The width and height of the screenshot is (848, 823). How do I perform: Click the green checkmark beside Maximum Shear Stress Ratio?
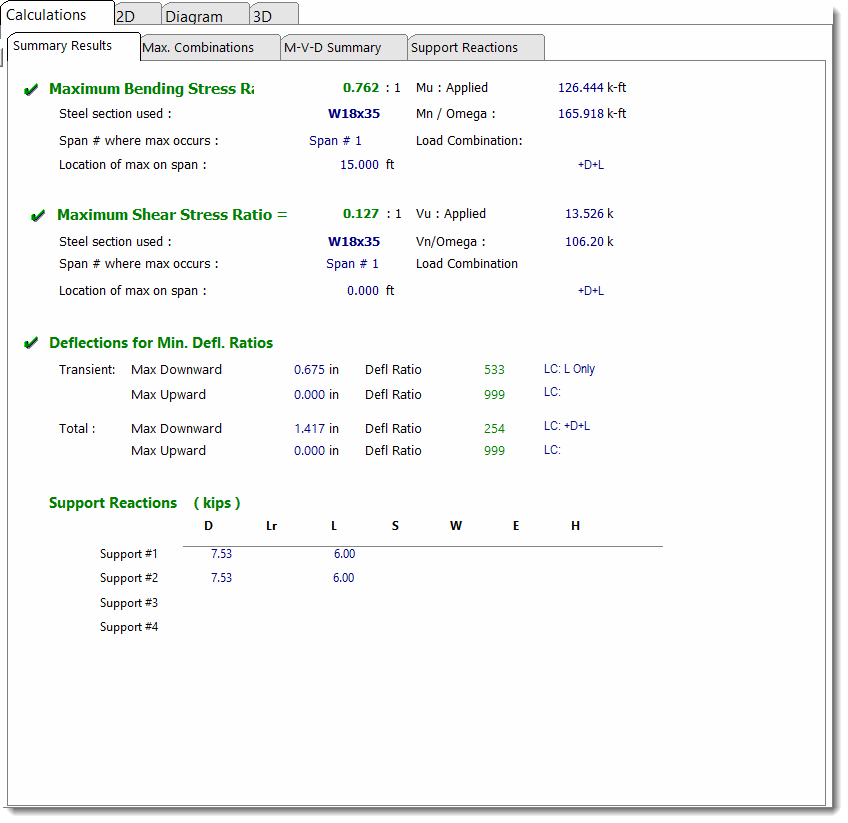(39, 216)
